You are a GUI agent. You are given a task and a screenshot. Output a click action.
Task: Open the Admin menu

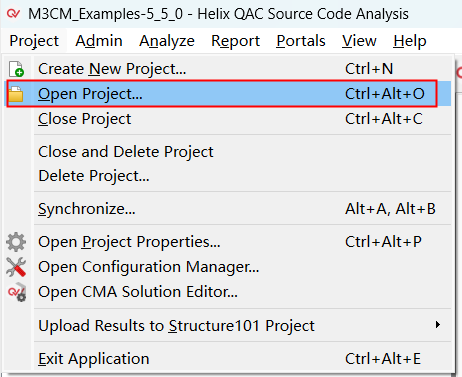point(99,41)
